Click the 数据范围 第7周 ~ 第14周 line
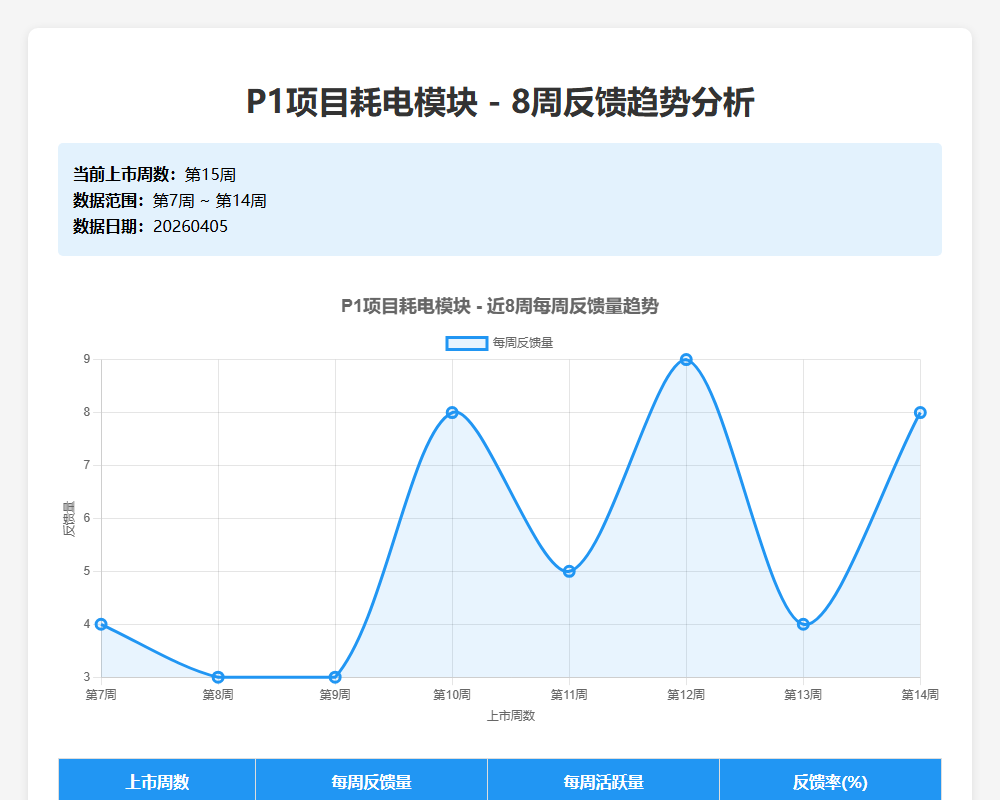Image resolution: width=1000 pixels, height=800 pixels. [170, 200]
